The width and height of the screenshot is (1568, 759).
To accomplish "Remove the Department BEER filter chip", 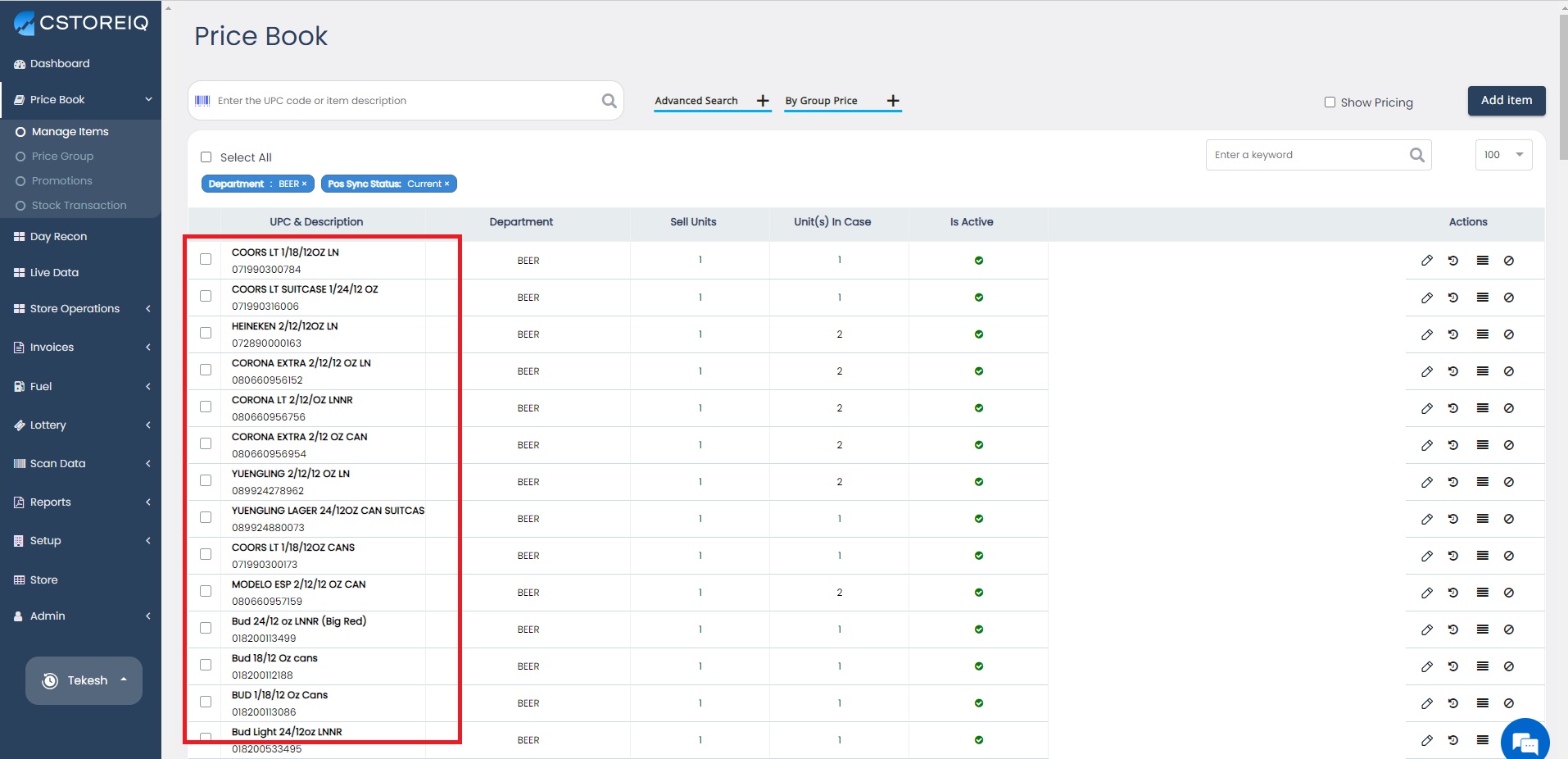I will (x=304, y=184).
